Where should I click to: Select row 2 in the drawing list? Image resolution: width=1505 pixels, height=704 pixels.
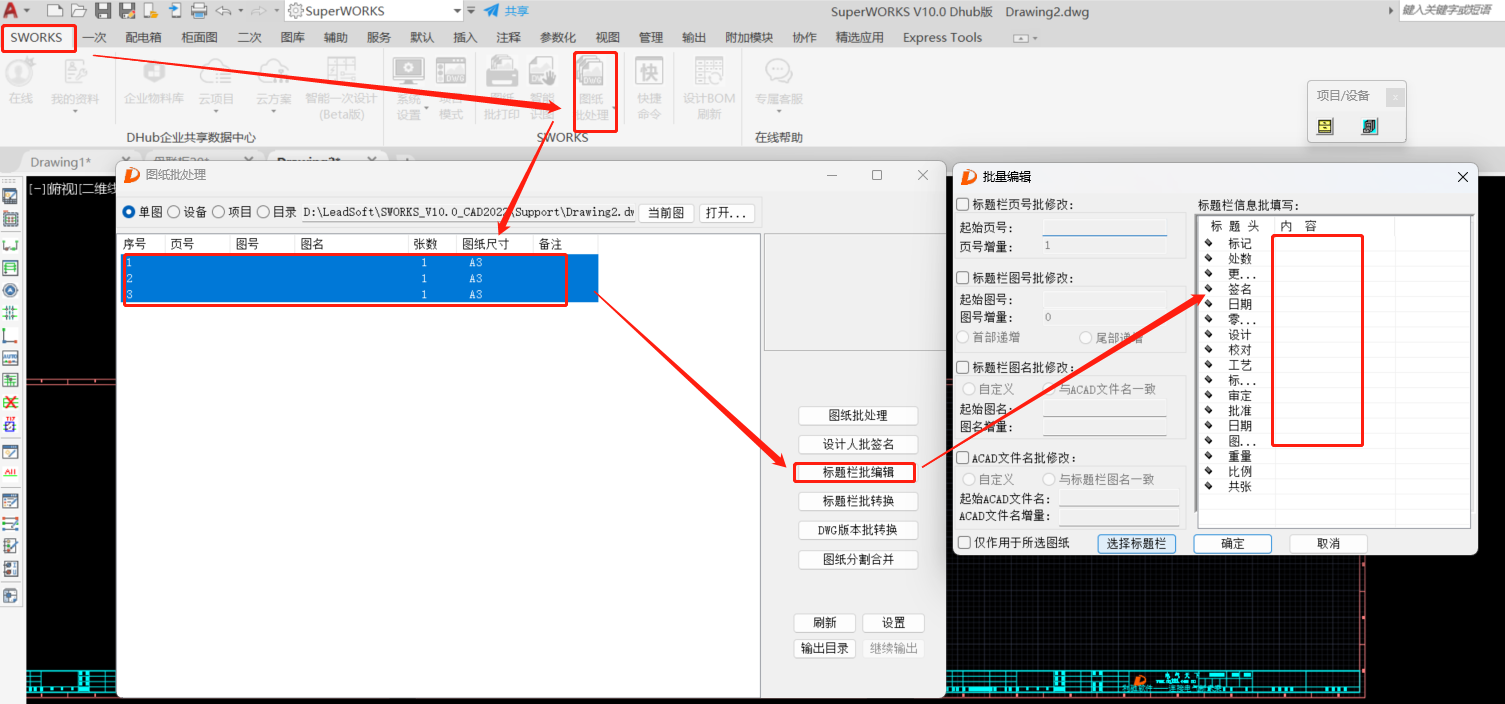[360, 279]
